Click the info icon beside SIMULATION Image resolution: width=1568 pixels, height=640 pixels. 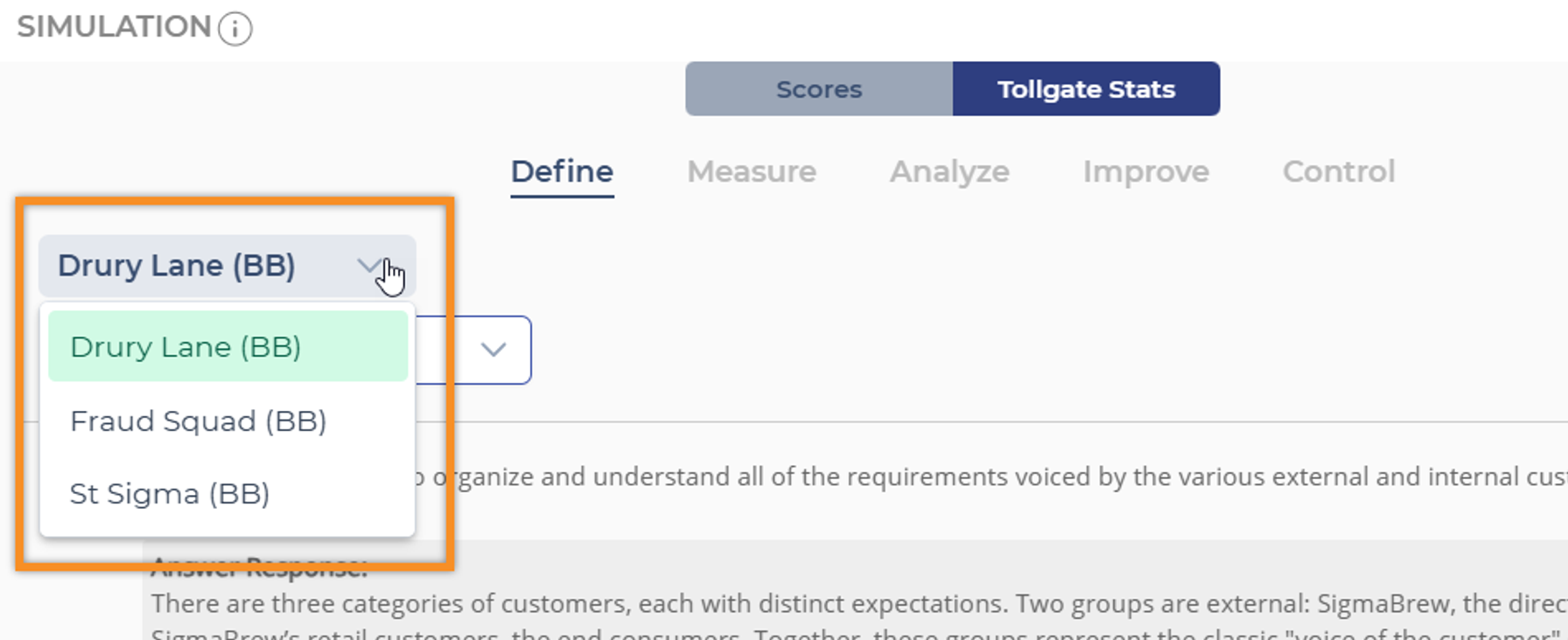tap(234, 29)
